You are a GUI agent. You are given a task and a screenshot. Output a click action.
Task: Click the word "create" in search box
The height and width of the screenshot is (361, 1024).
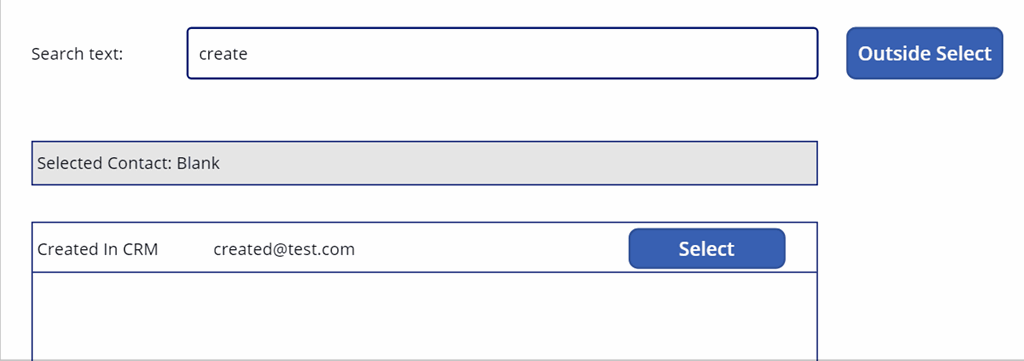(223, 54)
